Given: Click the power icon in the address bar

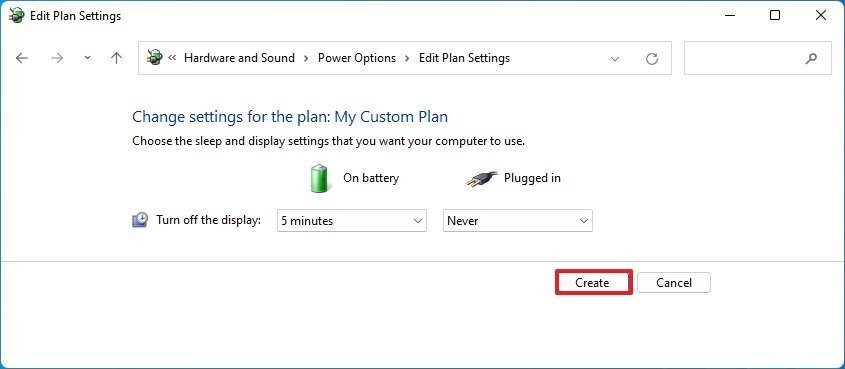Looking at the screenshot, I should click(154, 58).
